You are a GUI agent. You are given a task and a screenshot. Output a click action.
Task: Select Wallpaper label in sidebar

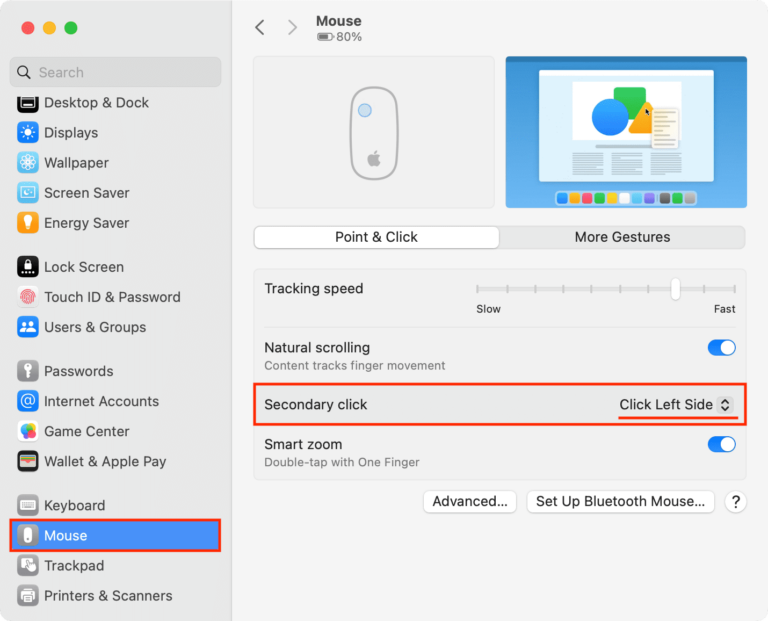coord(76,163)
